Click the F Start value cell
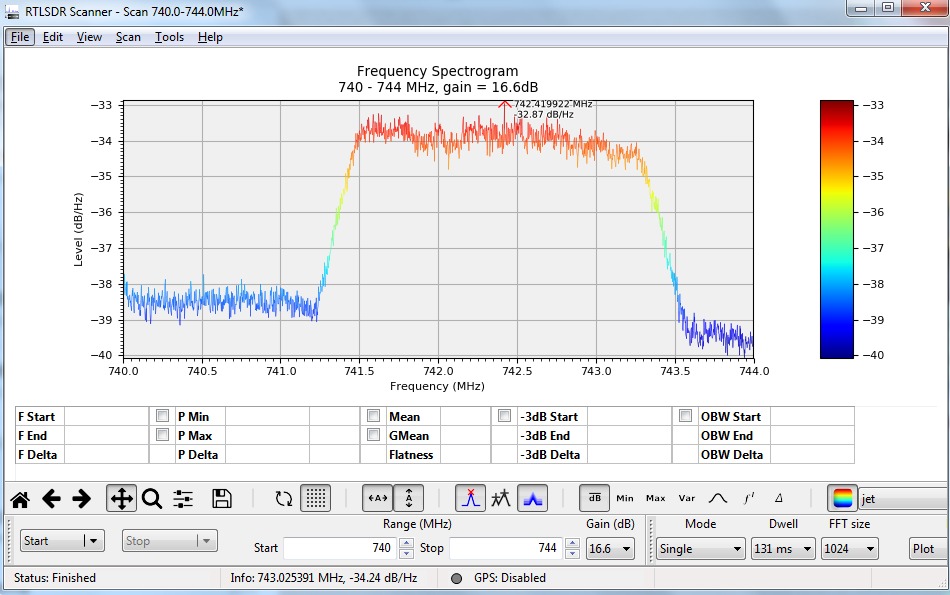 click(x=106, y=416)
